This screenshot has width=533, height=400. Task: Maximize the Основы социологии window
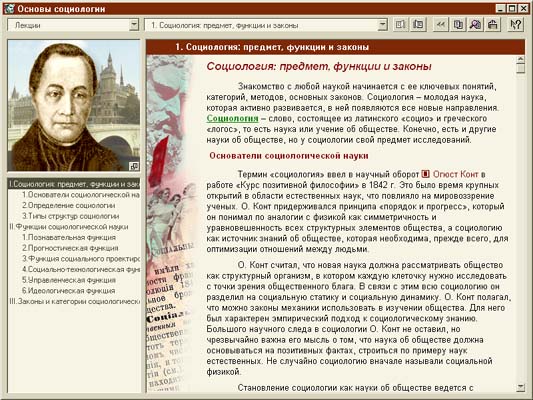tap(511, 9)
